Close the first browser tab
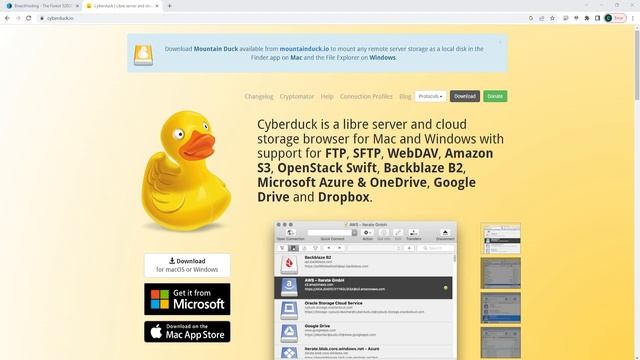This screenshot has width=640, height=360. 77,6
